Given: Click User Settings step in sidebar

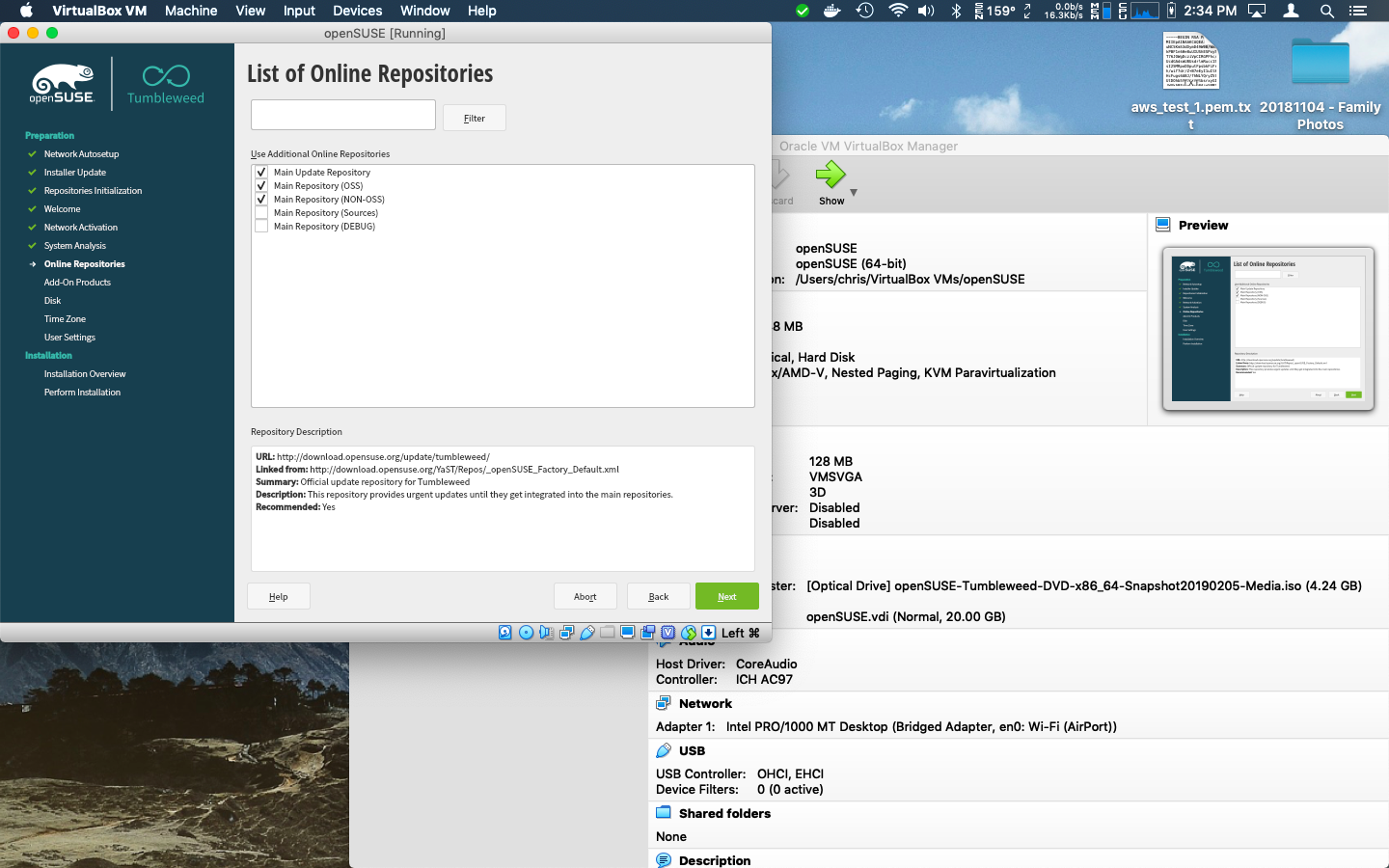Looking at the screenshot, I should point(69,338).
